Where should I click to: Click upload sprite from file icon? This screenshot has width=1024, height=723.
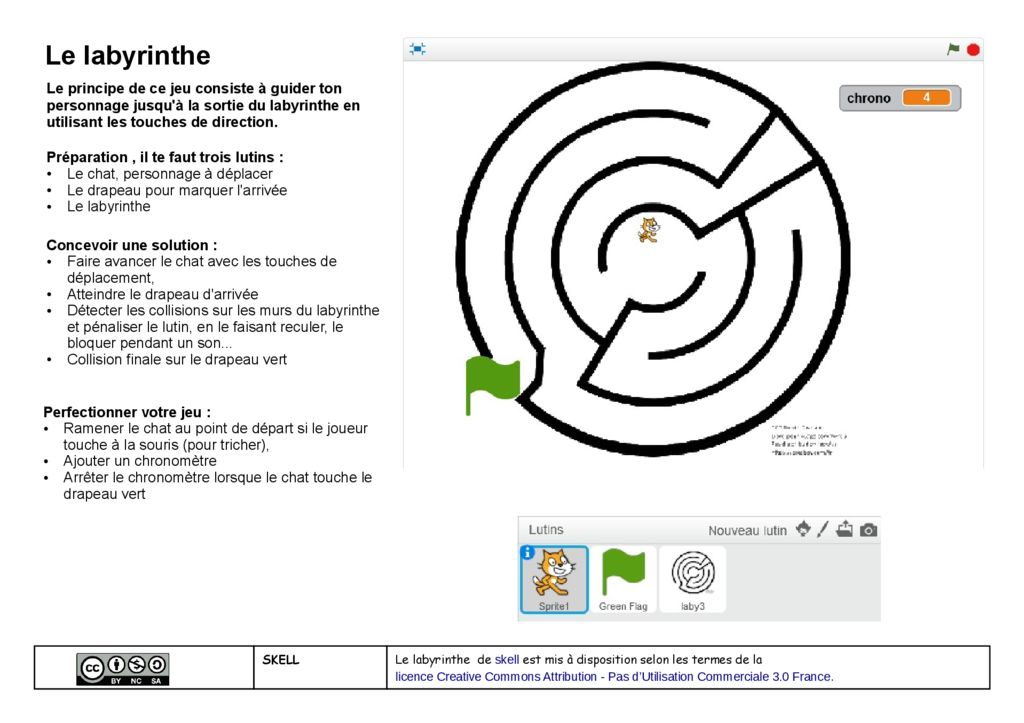coord(845,530)
